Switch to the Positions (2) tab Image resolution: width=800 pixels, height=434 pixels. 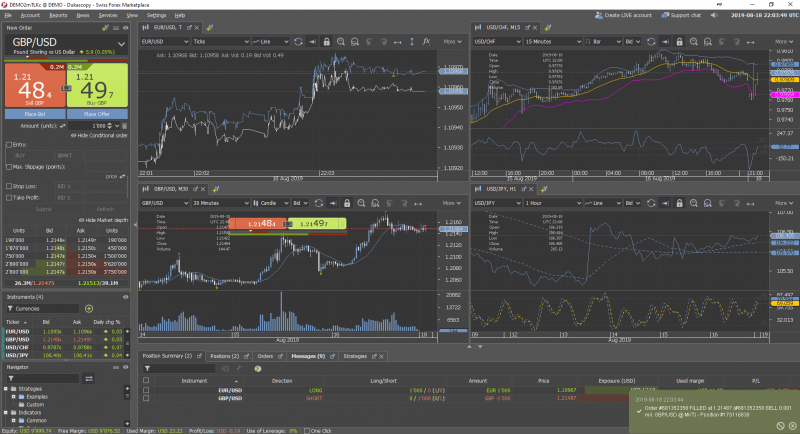pos(224,356)
